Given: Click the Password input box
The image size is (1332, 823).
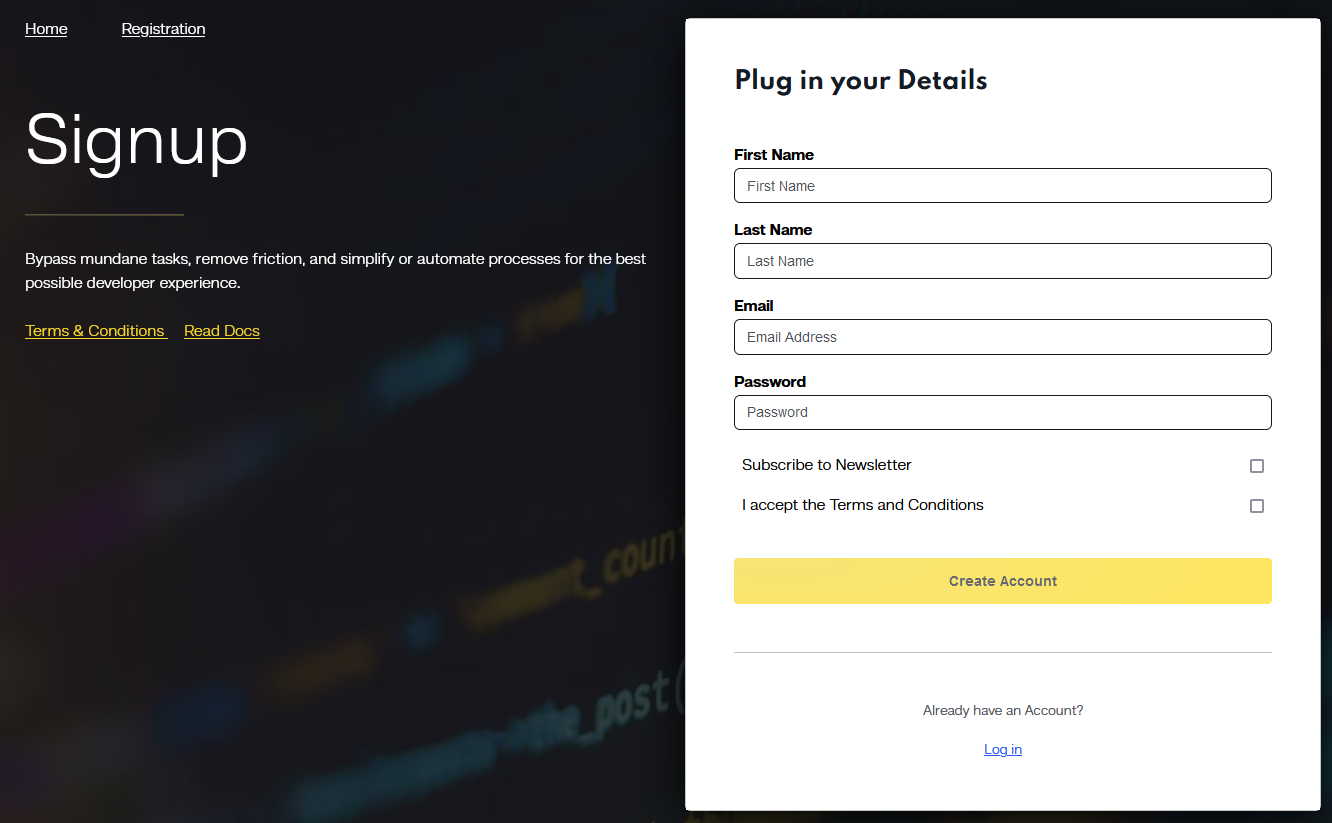Looking at the screenshot, I should click(1003, 412).
